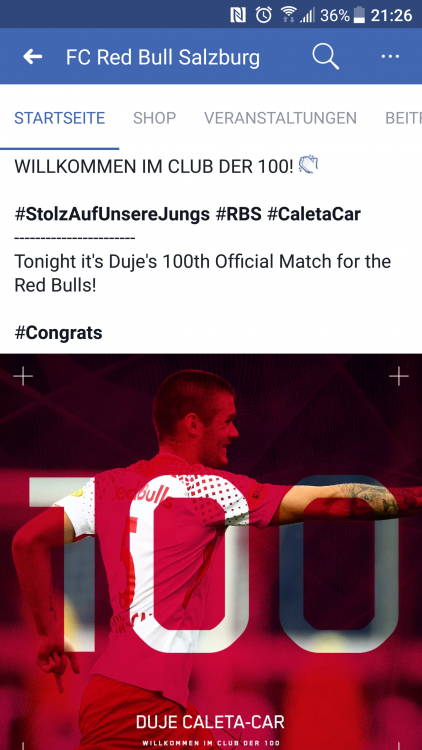Tap the FC Red Bull Salzburg page title
Screen dimensions: 422x750
pos(163,57)
